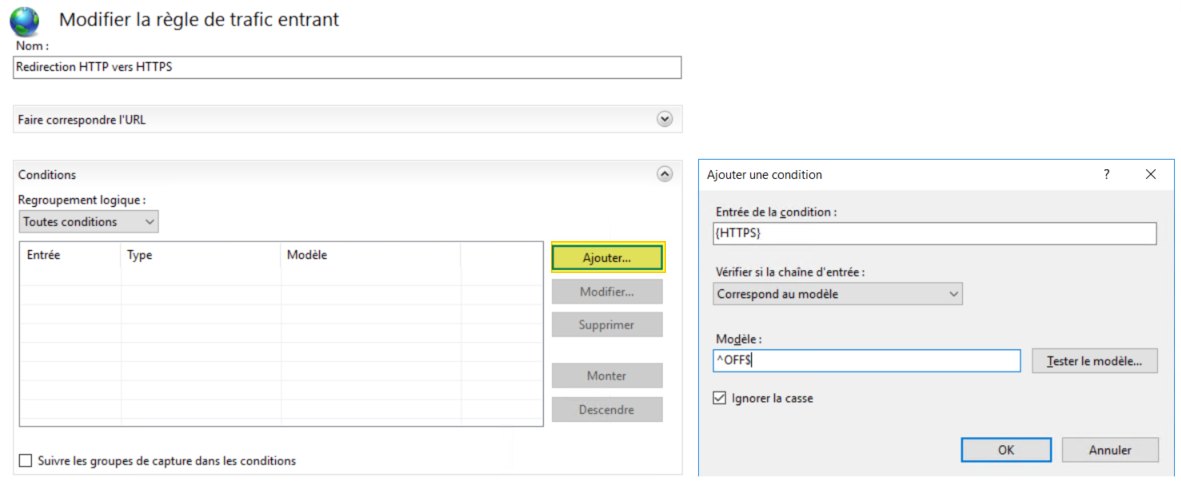The width and height of the screenshot is (1181, 496).
Task: Expand the Faire correspondre l'URL section
Action: pyautogui.click(x=664, y=119)
